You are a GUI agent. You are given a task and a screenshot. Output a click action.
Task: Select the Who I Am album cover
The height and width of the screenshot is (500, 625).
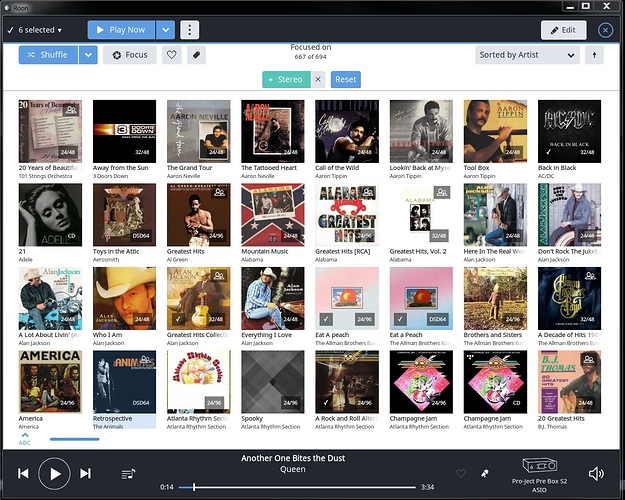click(124, 298)
